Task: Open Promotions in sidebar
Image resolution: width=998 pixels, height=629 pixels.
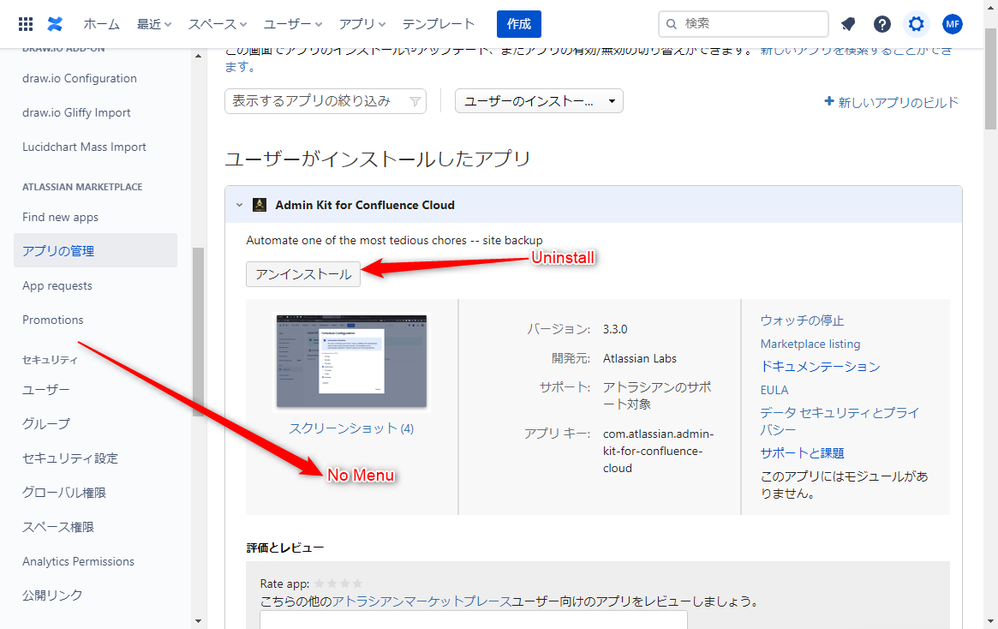Action: point(53,320)
